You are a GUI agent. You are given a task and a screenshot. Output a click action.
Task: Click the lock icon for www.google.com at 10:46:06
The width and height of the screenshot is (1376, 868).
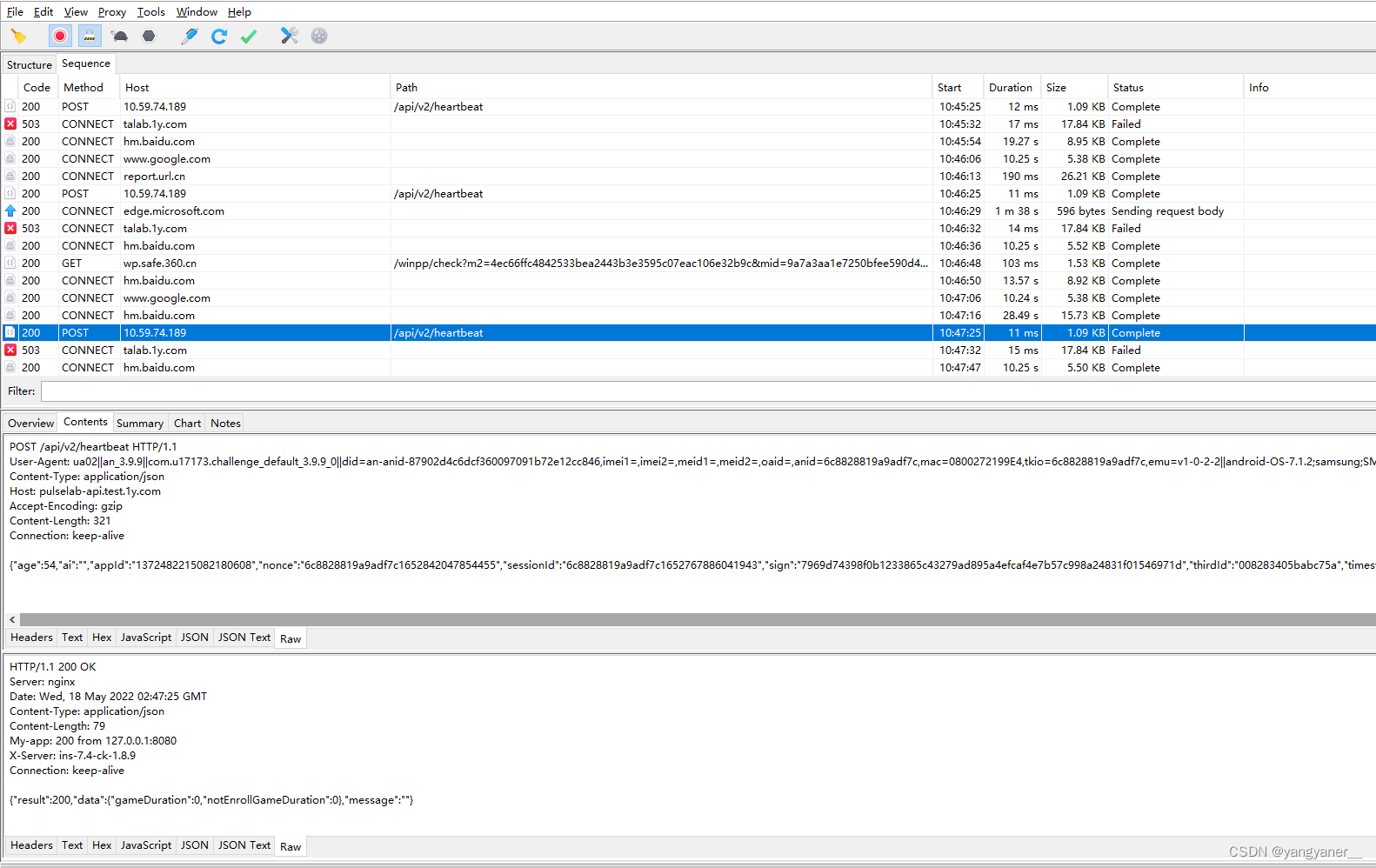click(10, 158)
